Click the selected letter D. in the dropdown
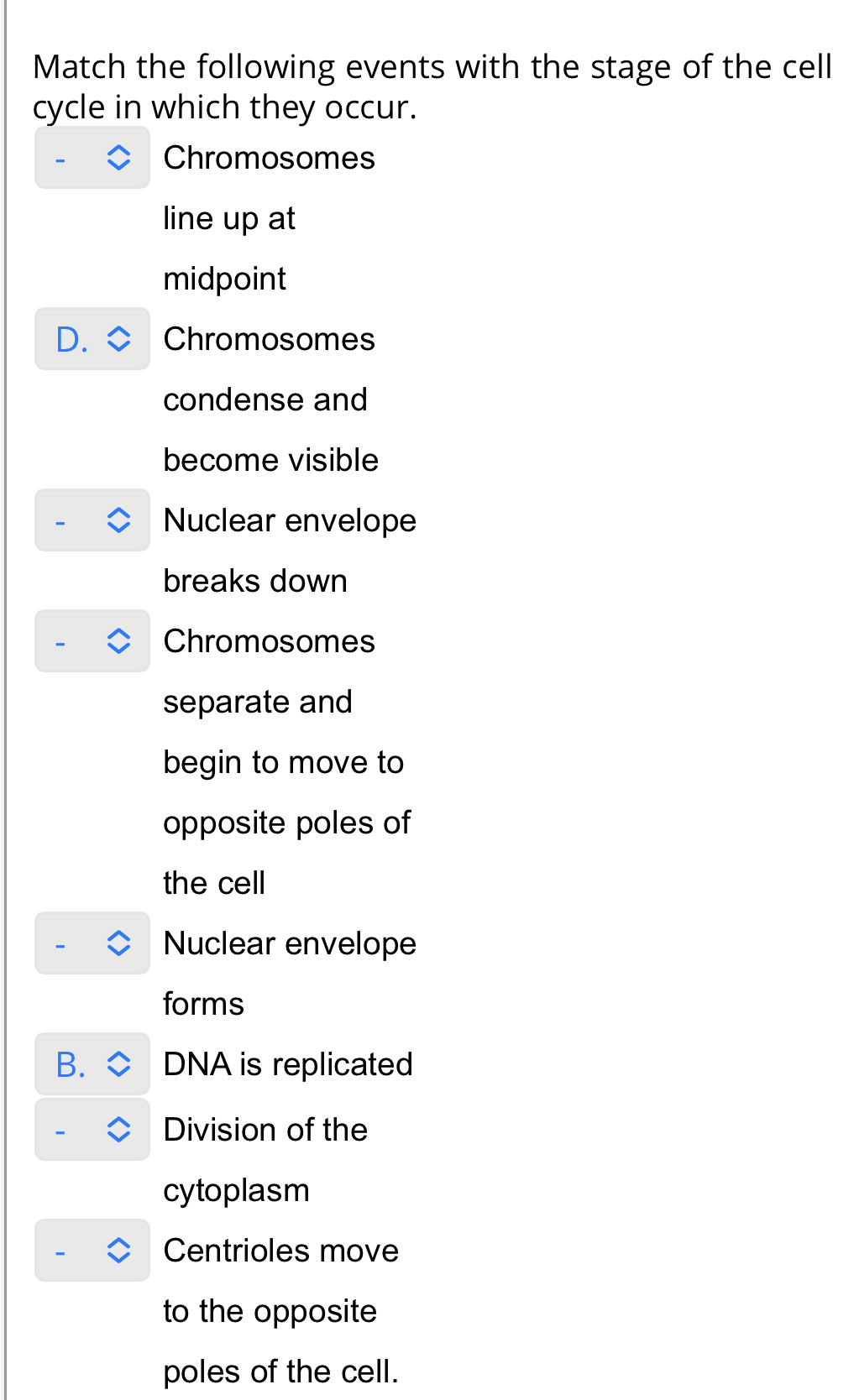854x1400 pixels. click(x=71, y=339)
